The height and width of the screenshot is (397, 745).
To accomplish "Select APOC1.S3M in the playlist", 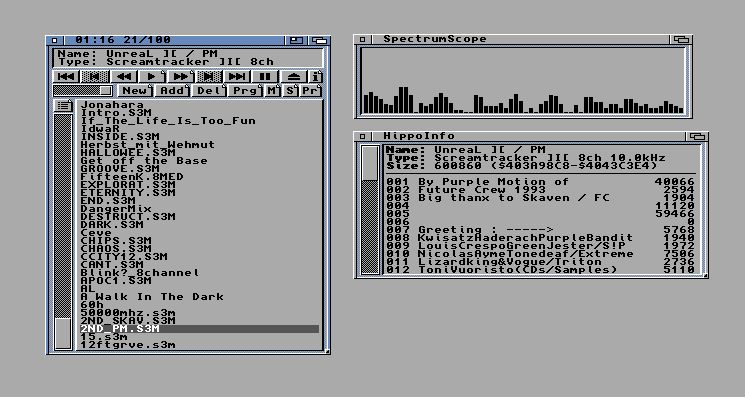I will (200, 281).
